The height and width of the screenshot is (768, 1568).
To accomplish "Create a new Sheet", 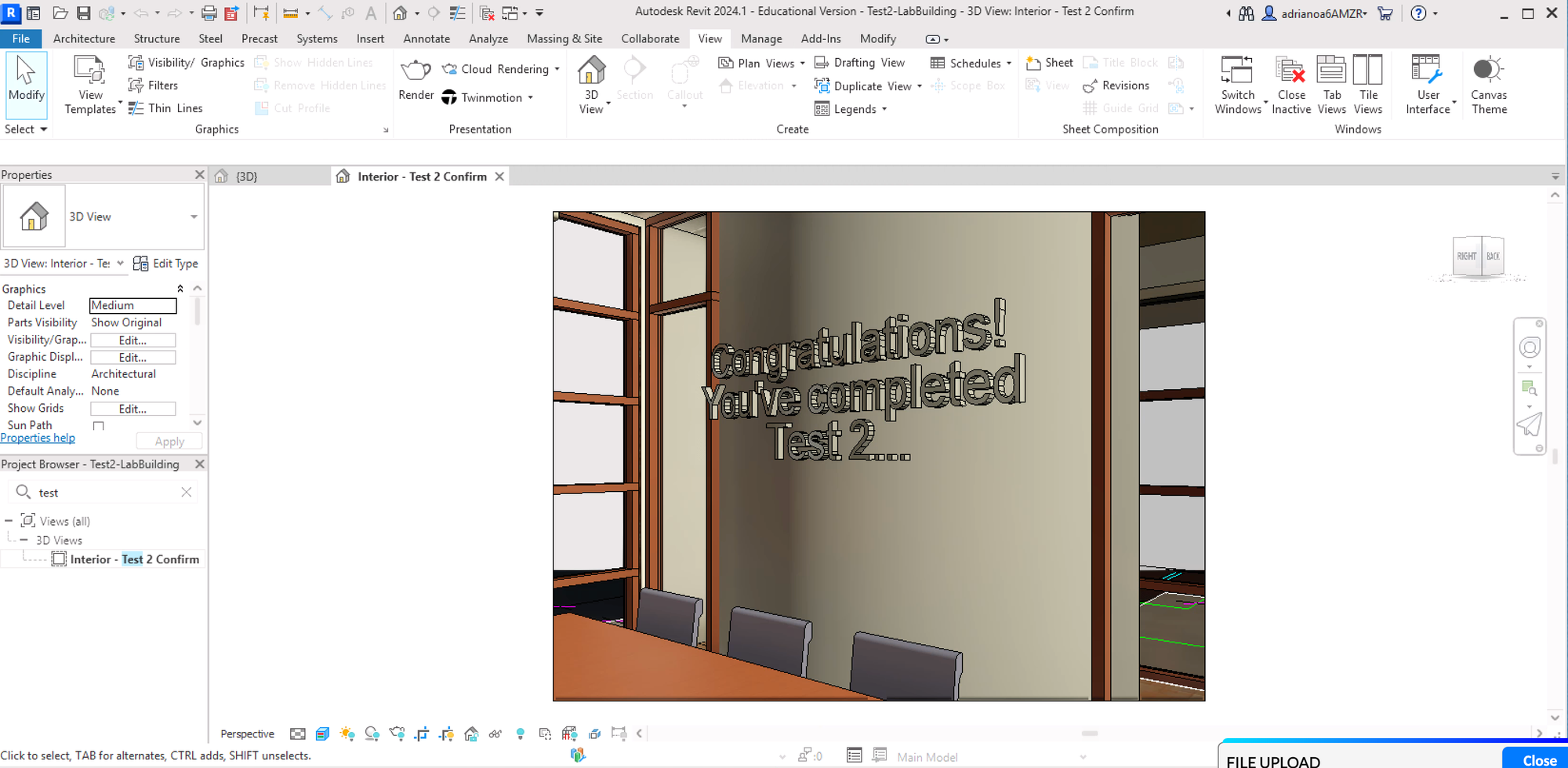I will [1049, 63].
